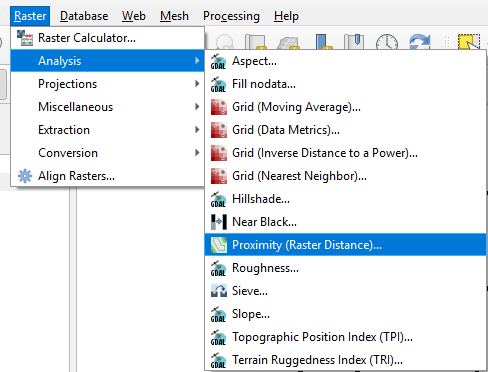Expand the Analysis submenu
The height and width of the screenshot is (372, 488).
point(107,61)
